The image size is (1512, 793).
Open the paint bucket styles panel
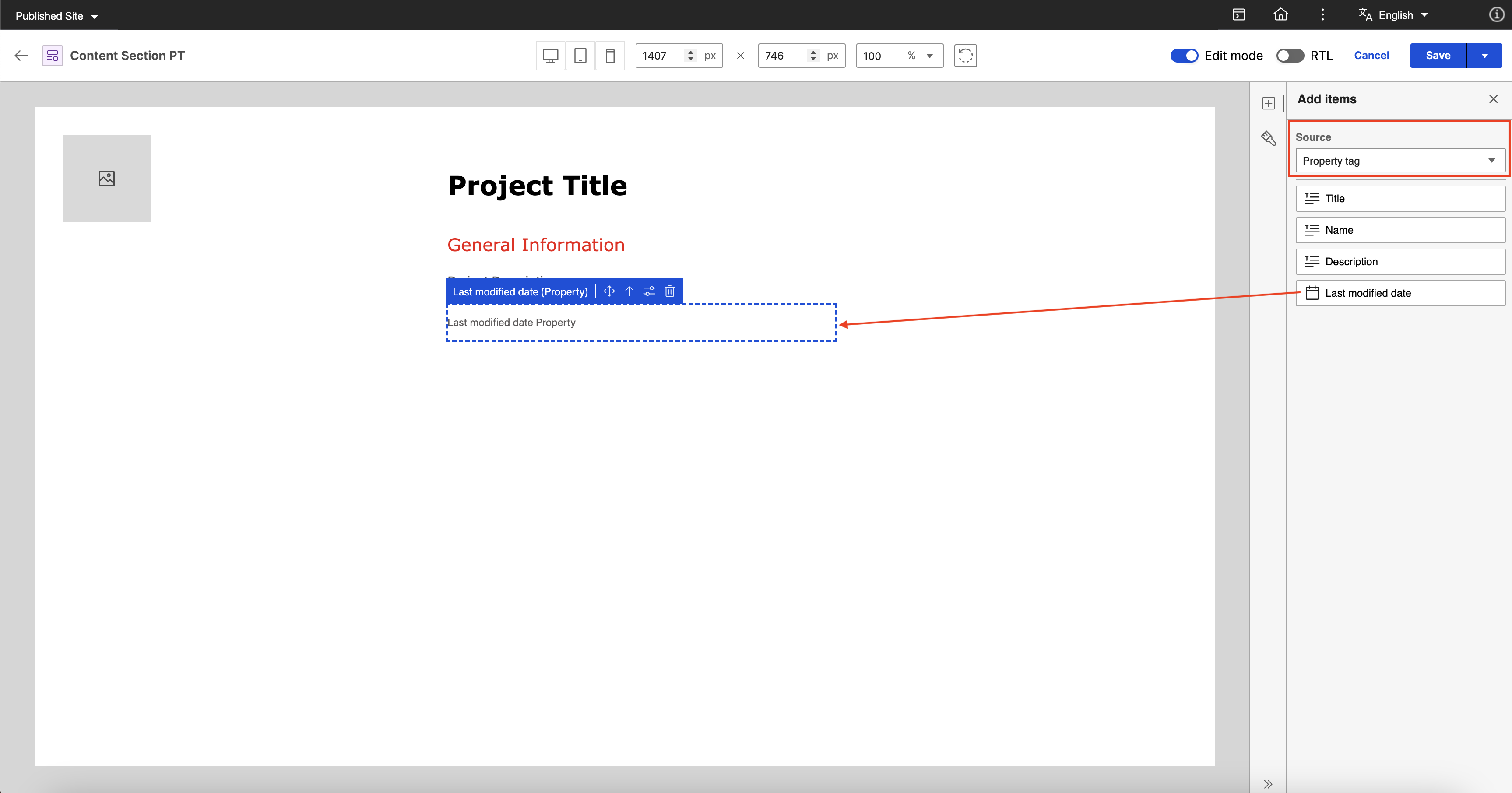click(x=1269, y=139)
